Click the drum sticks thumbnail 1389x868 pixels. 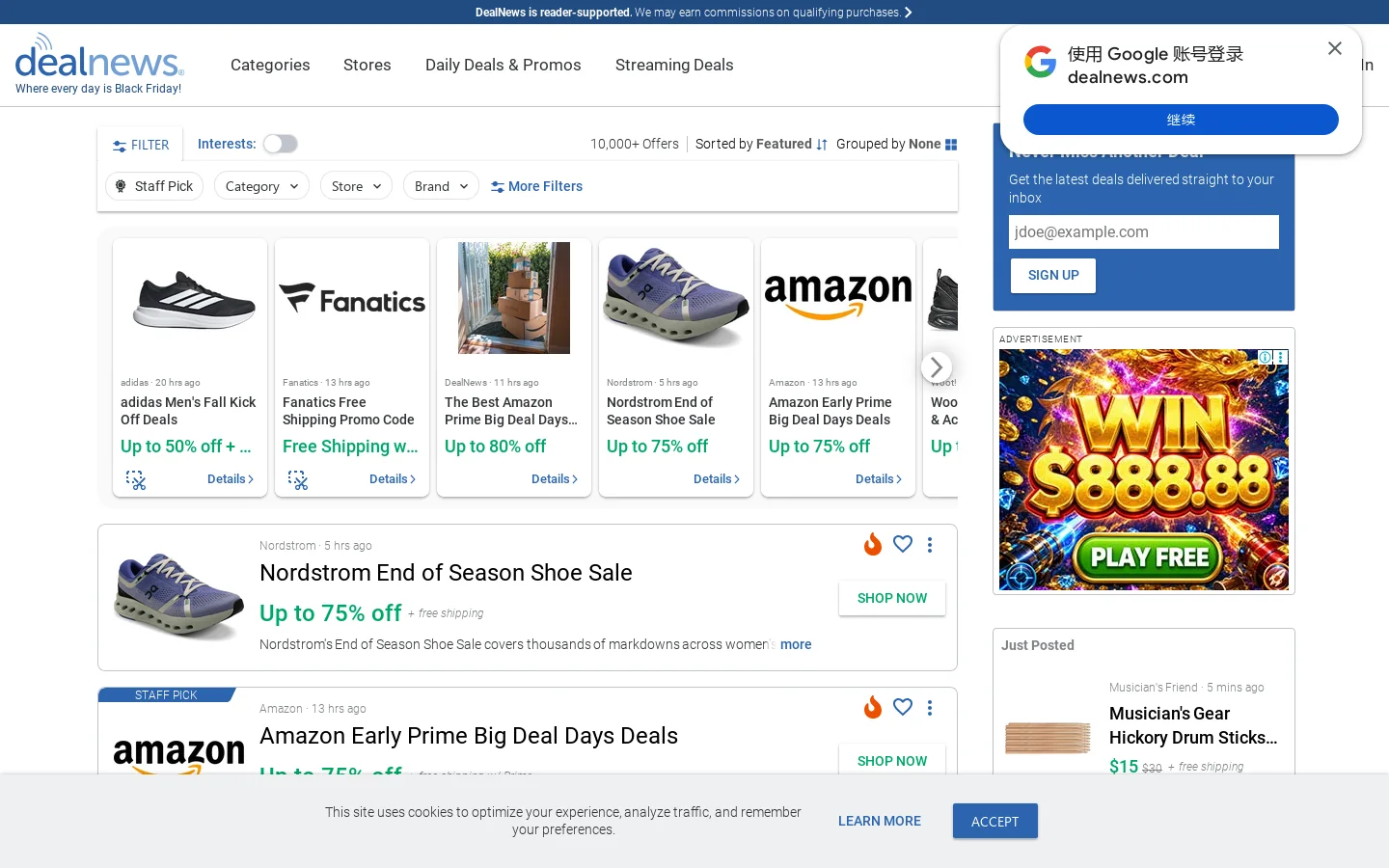[x=1048, y=738]
